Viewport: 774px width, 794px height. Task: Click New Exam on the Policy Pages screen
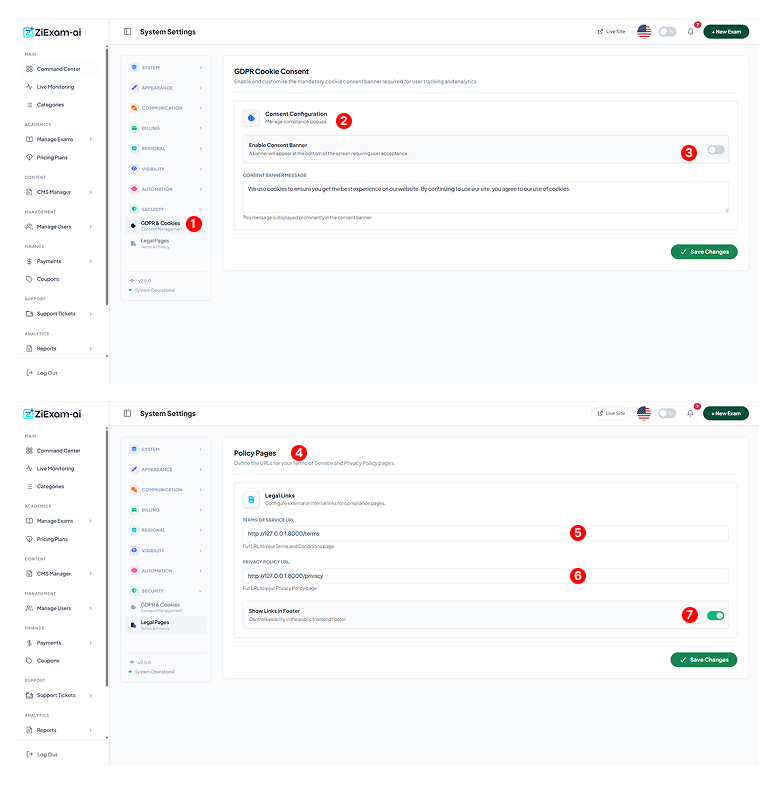(726, 413)
